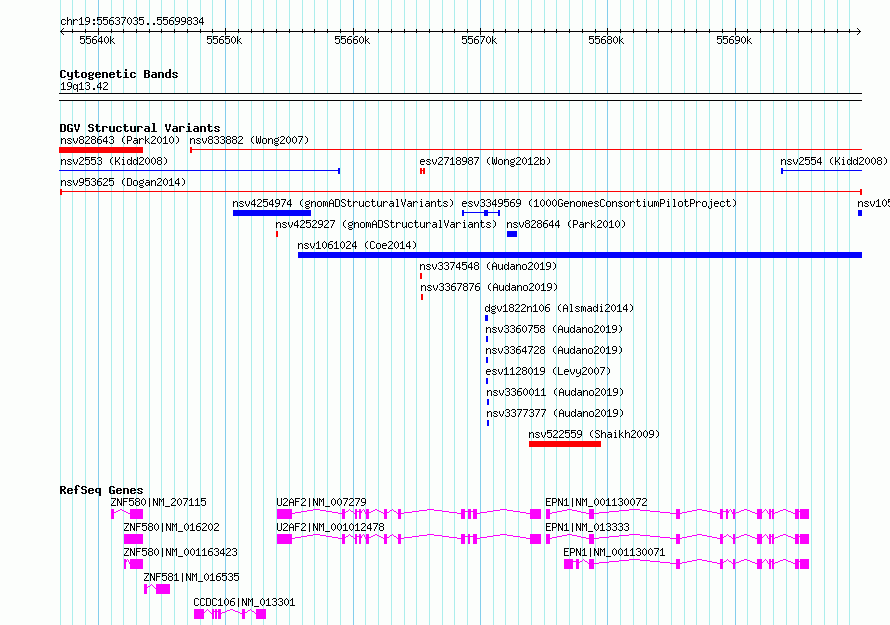This screenshot has height=625, width=890.
Task: Open nsv3360011 (Audano2019) variant label
Action: (555, 392)
